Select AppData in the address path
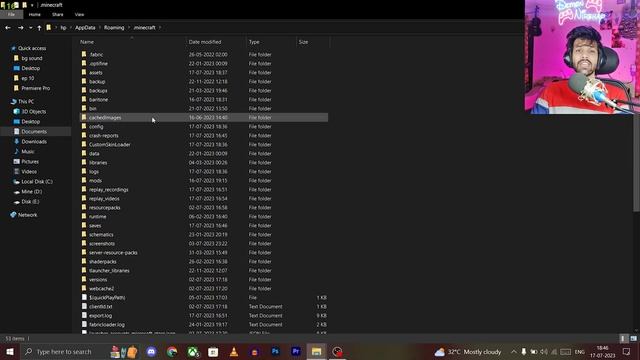 (85, 28)
